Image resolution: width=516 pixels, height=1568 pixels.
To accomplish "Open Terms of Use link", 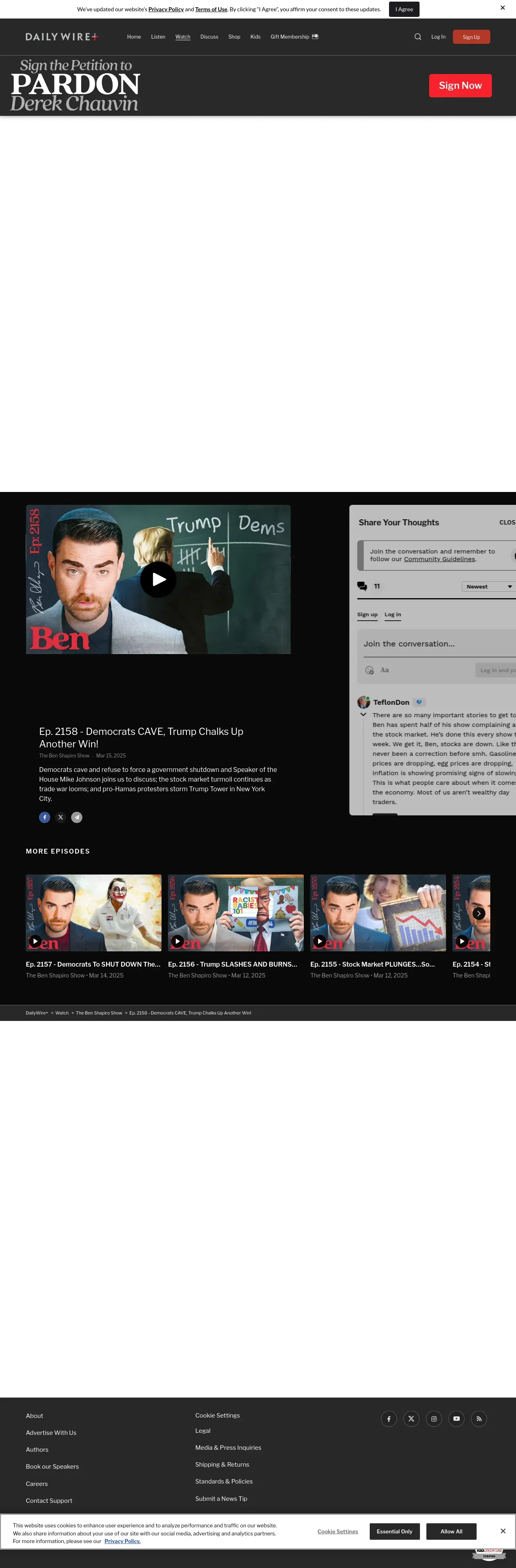I will click(x=211, y=9).
